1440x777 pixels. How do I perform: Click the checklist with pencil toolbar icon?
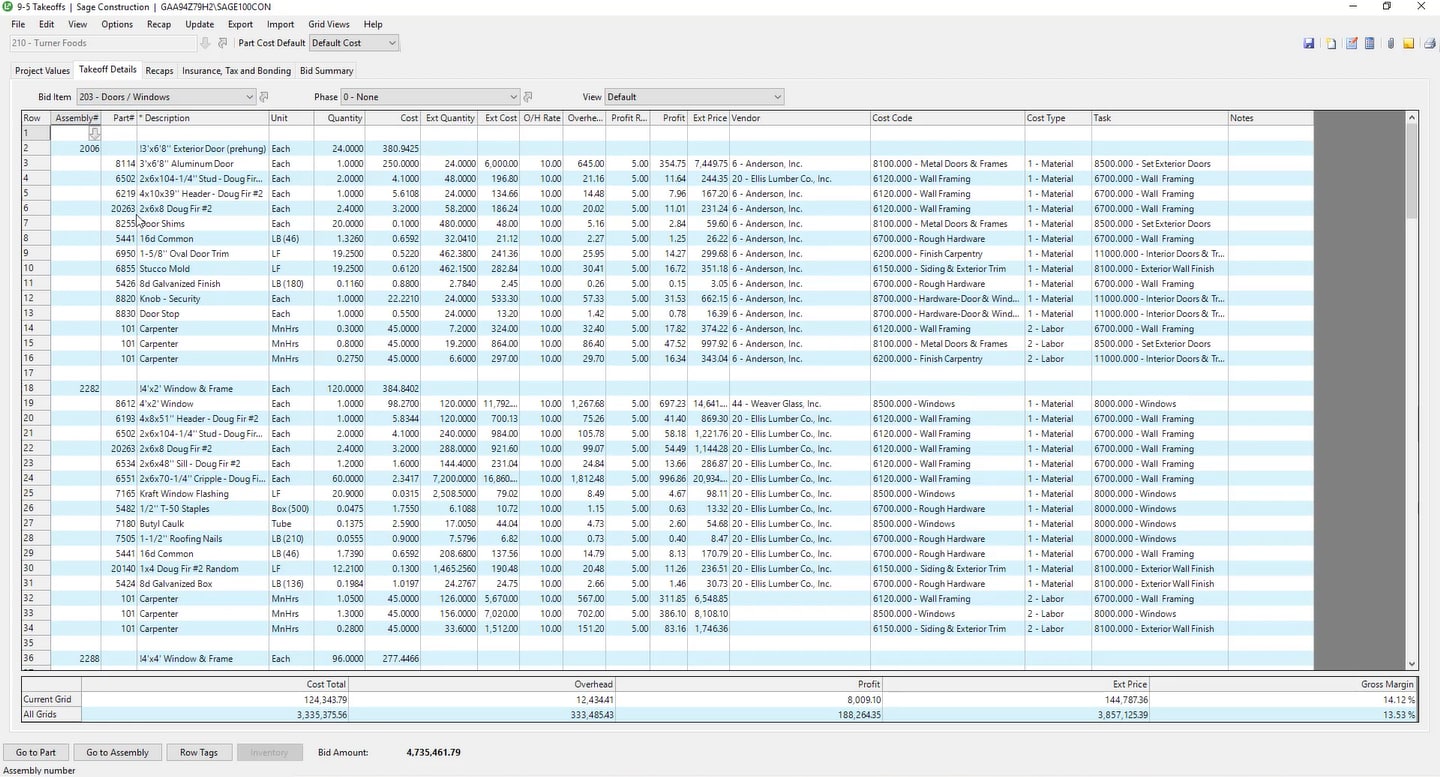click(x=1352, y=43)
